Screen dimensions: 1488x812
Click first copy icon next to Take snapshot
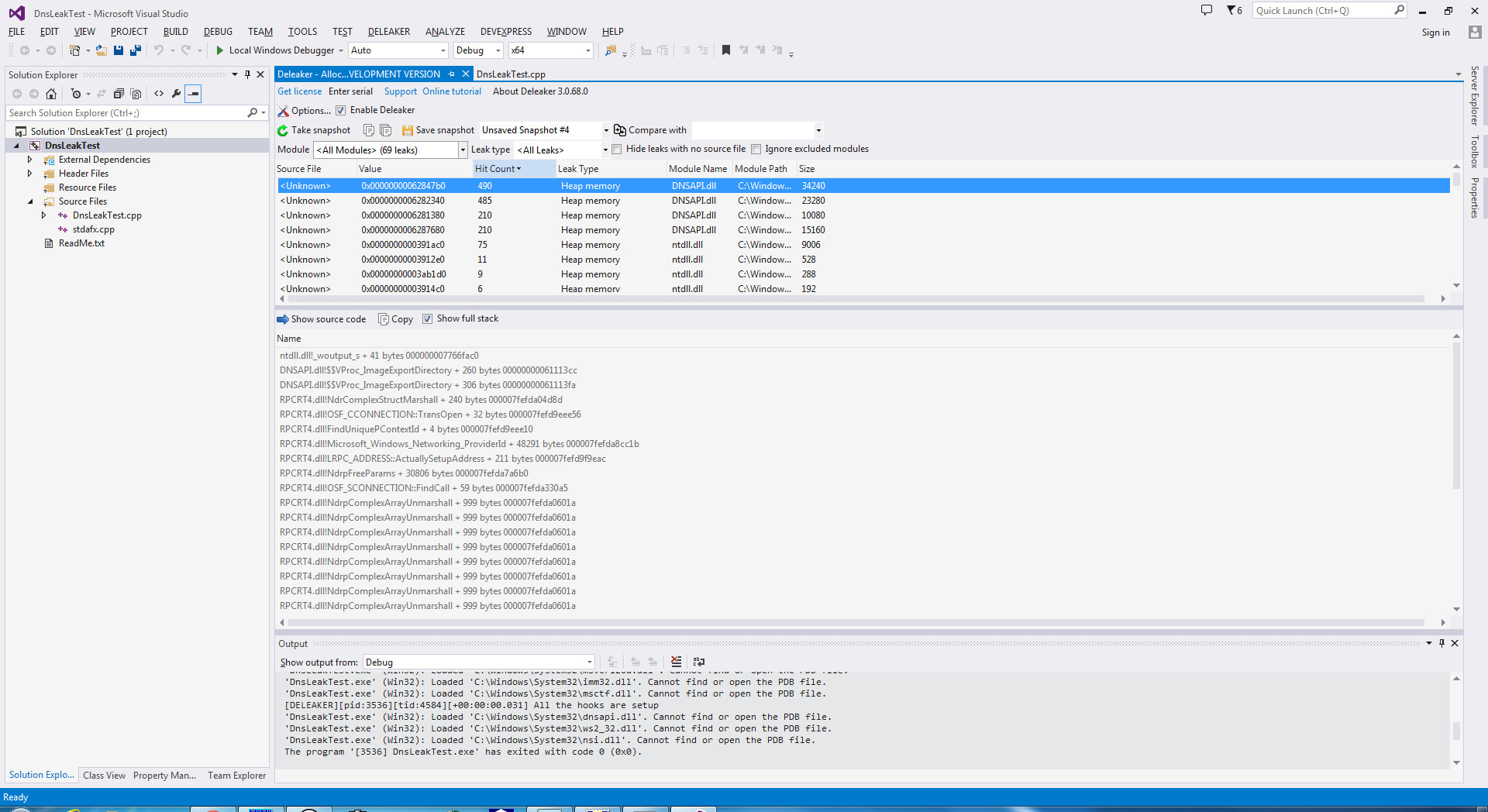(x=369, y=130)
